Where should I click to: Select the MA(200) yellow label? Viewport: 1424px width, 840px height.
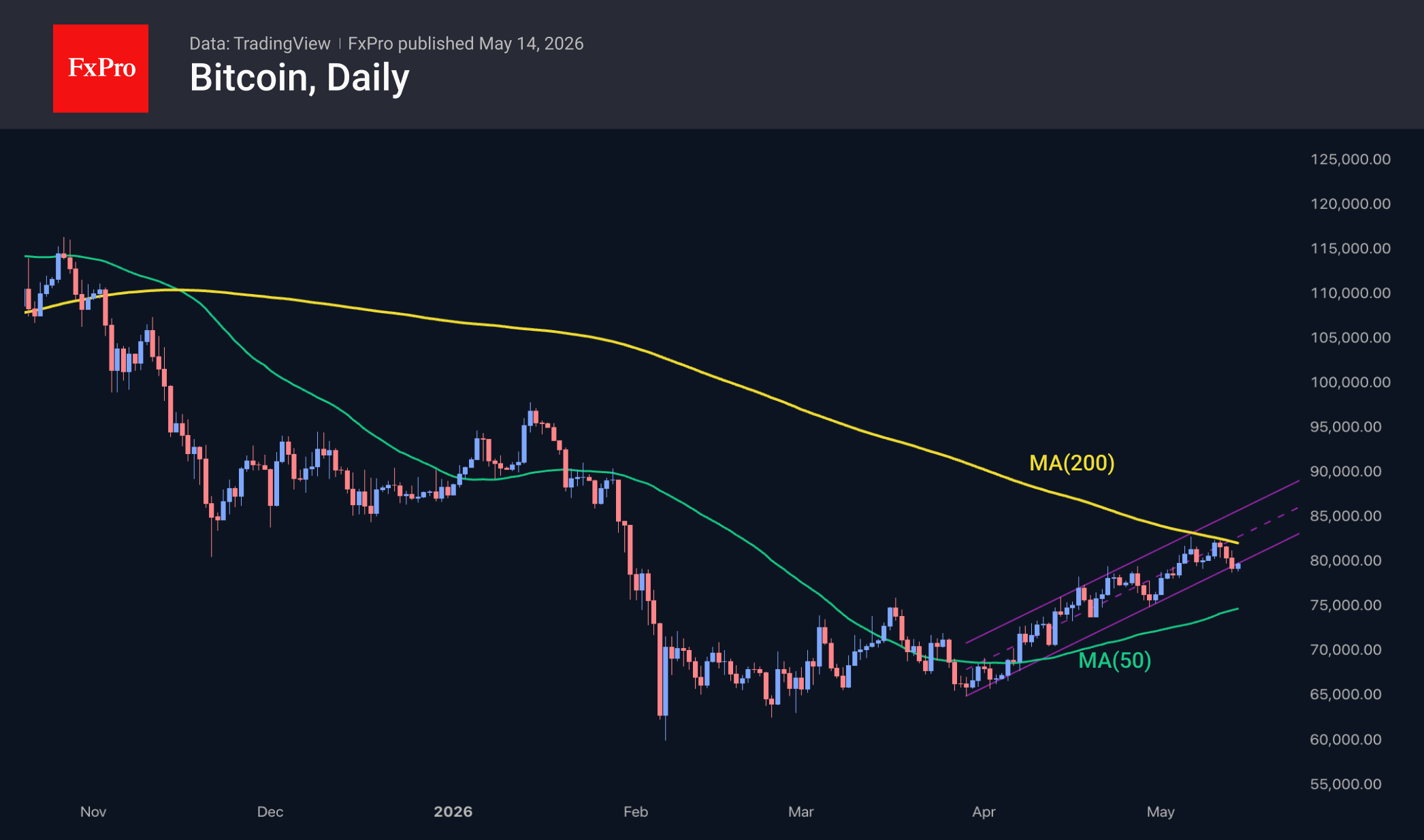click(x=1072, y=463)
